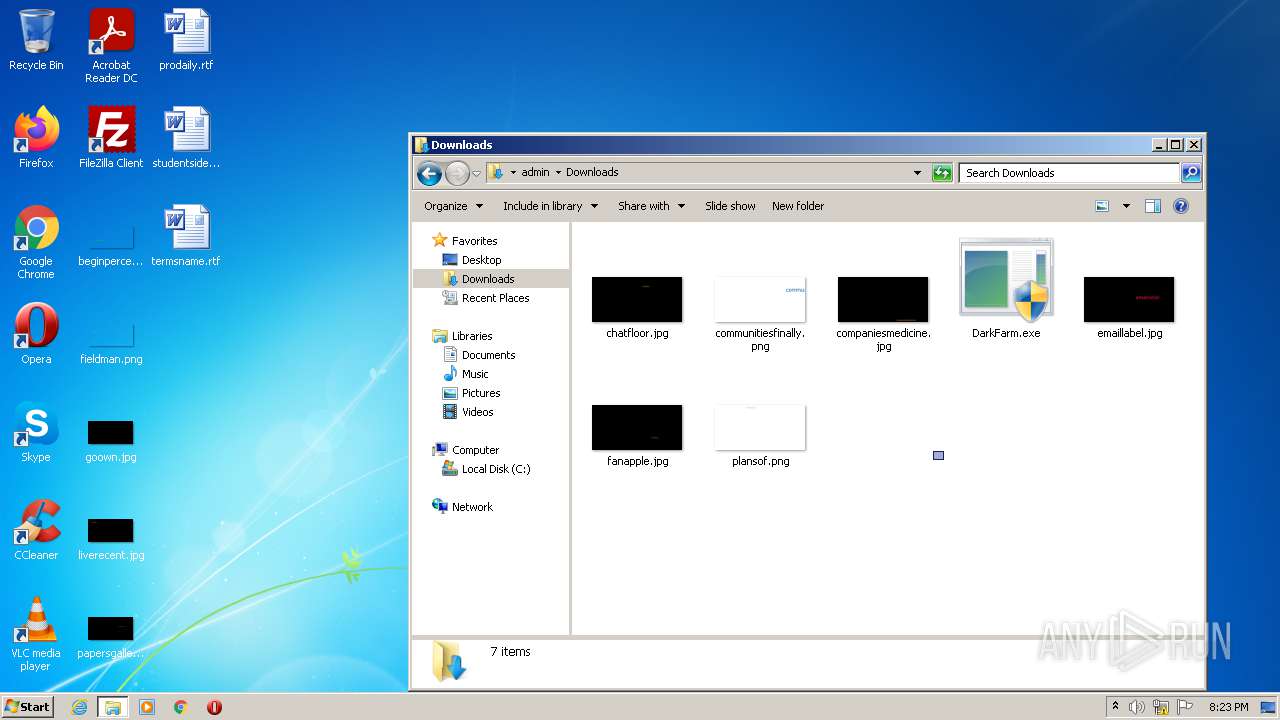This screenshot has width=1280, height=720.
Task: Refresh the Downloads folder view
Action: (942, 173)
